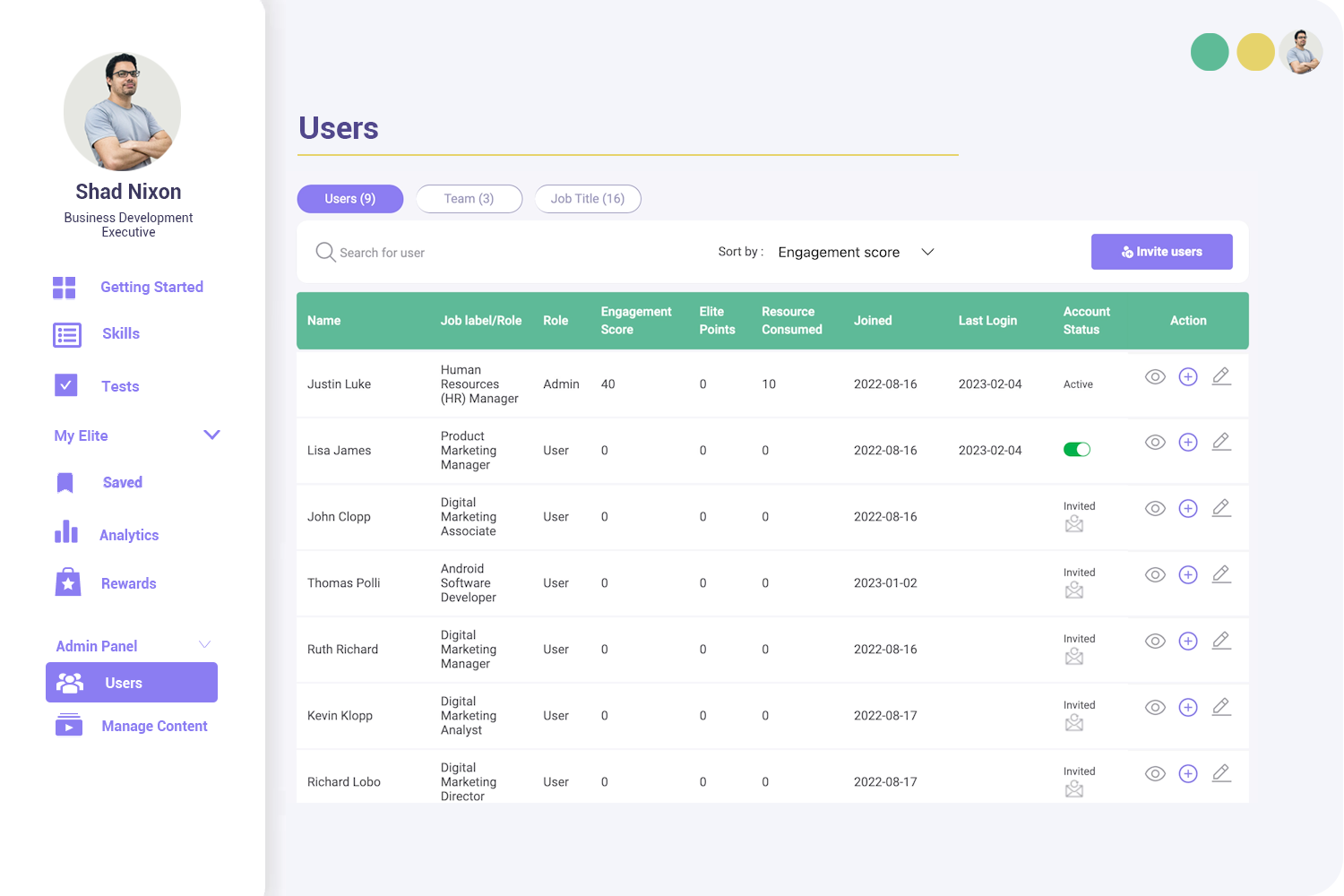
Task: Toggle Lisa James account status switch
Action: click(1076, 450)
